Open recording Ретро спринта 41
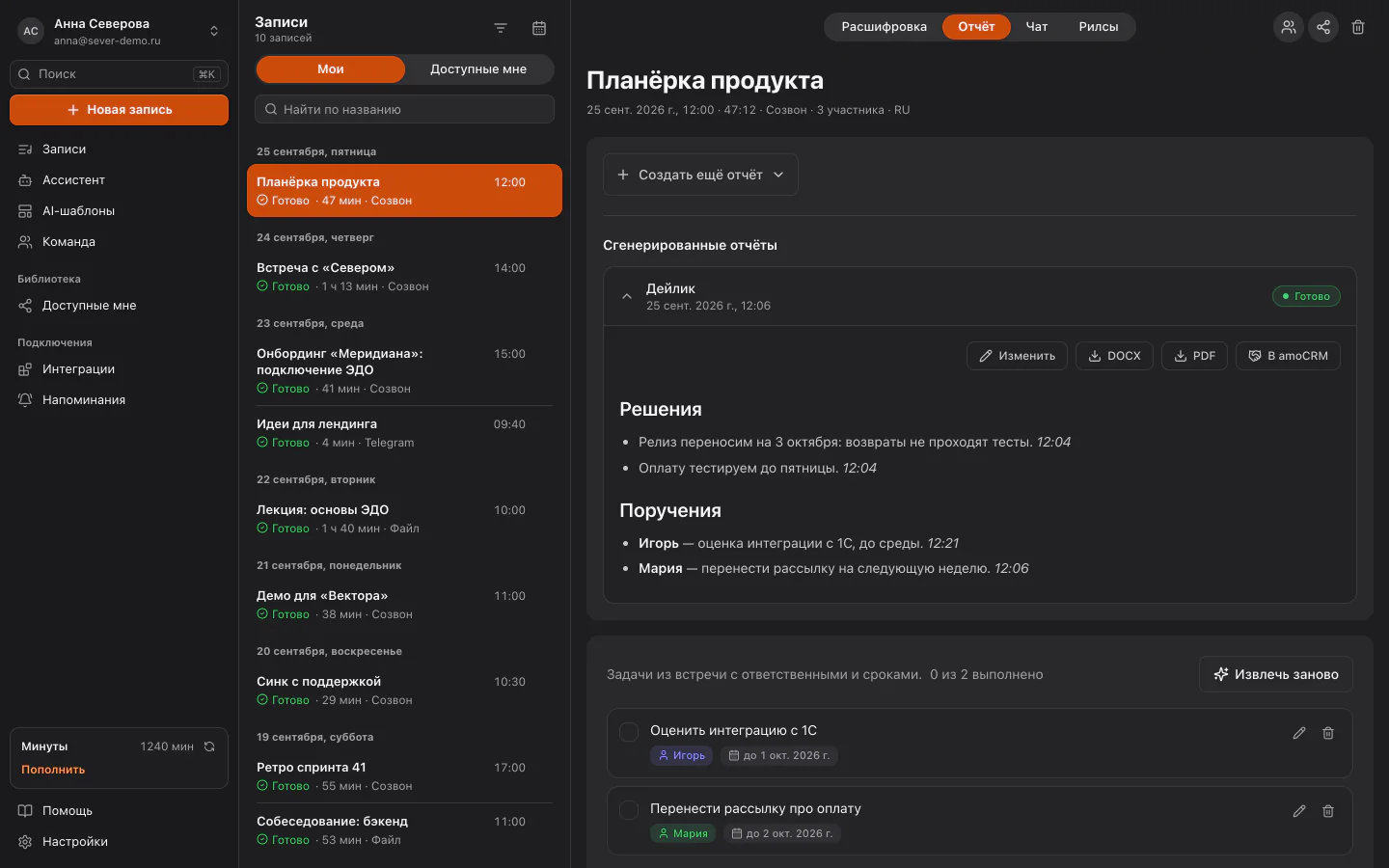The width and height of the screenshot is (1389, 868). click(404, 776)
